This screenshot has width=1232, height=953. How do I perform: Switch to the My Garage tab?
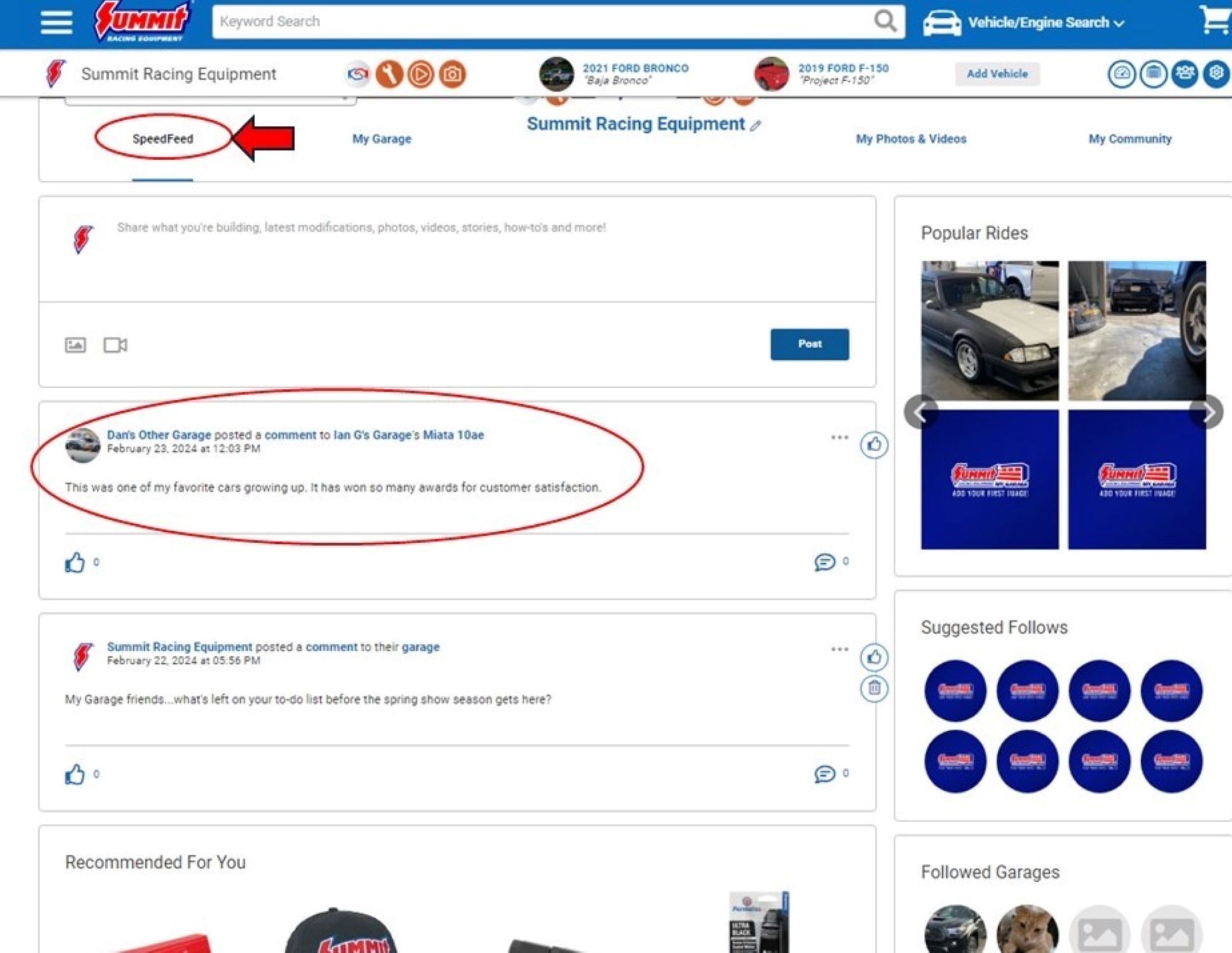click(x=382, y=139)
